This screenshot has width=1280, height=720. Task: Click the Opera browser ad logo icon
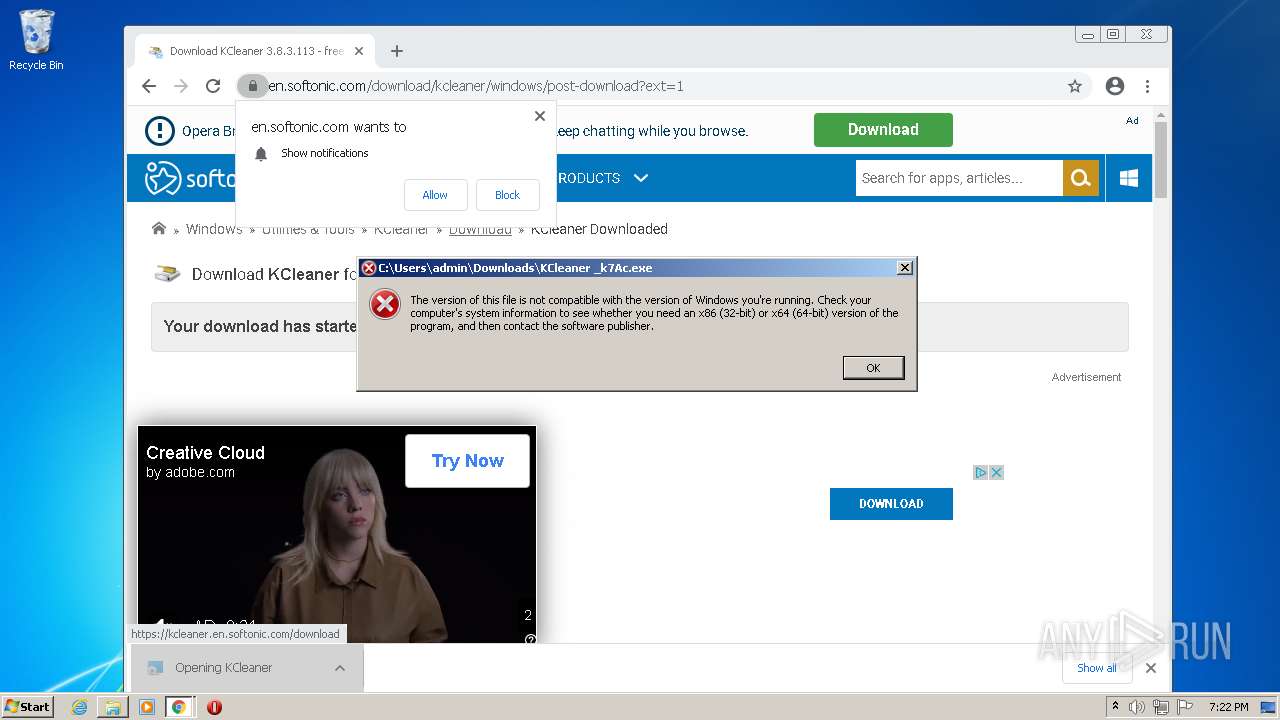pos(160,130)
